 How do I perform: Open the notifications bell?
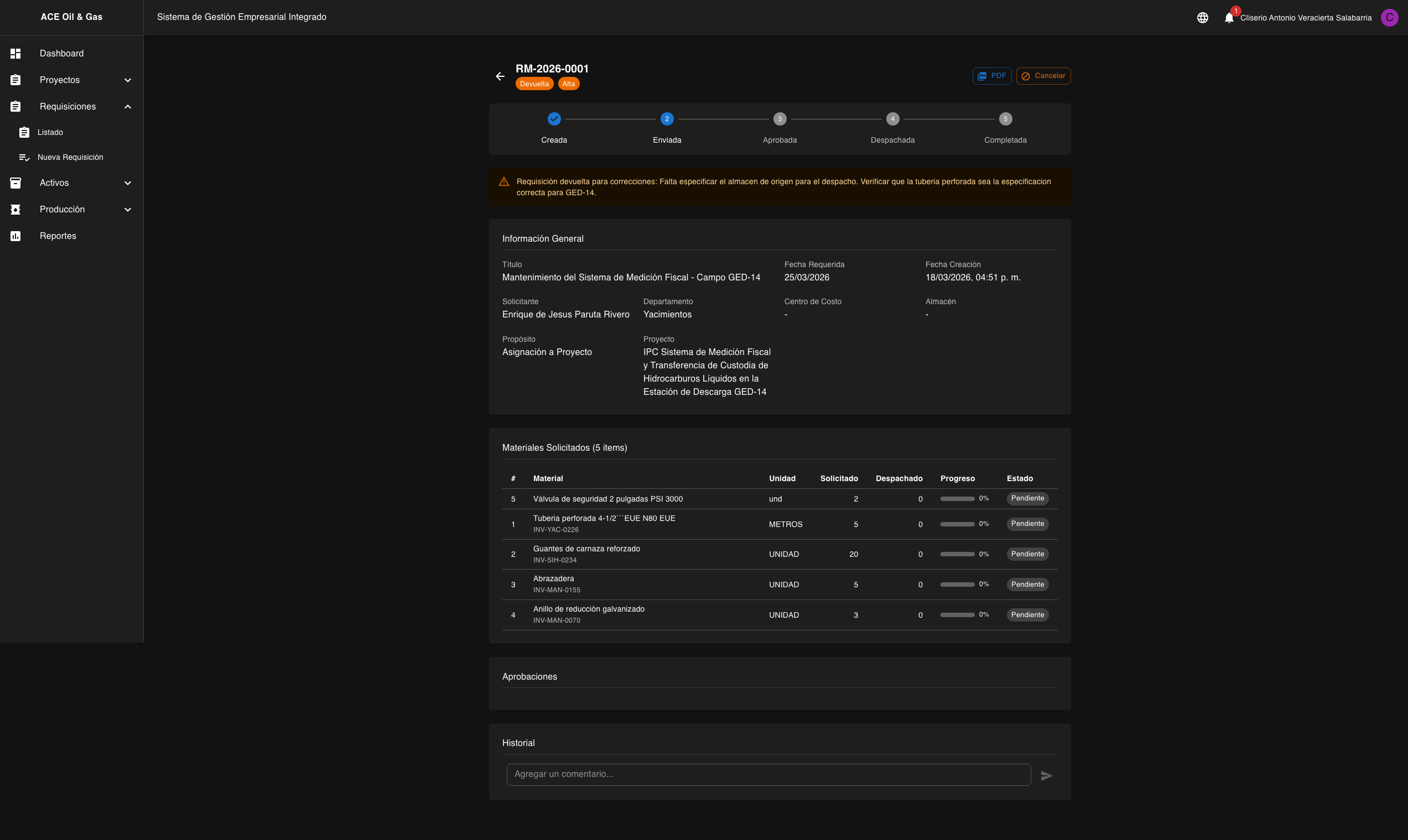pyautogui.click(x=1229, y=18)
